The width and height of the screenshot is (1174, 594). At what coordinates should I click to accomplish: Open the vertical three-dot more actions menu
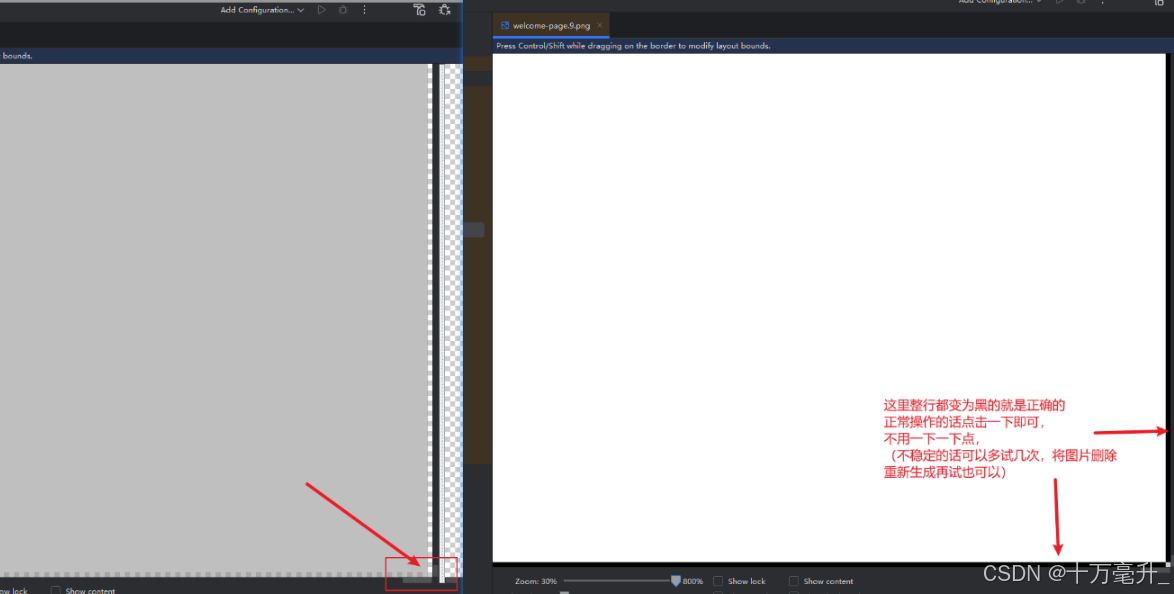click(x=365, y=10)
